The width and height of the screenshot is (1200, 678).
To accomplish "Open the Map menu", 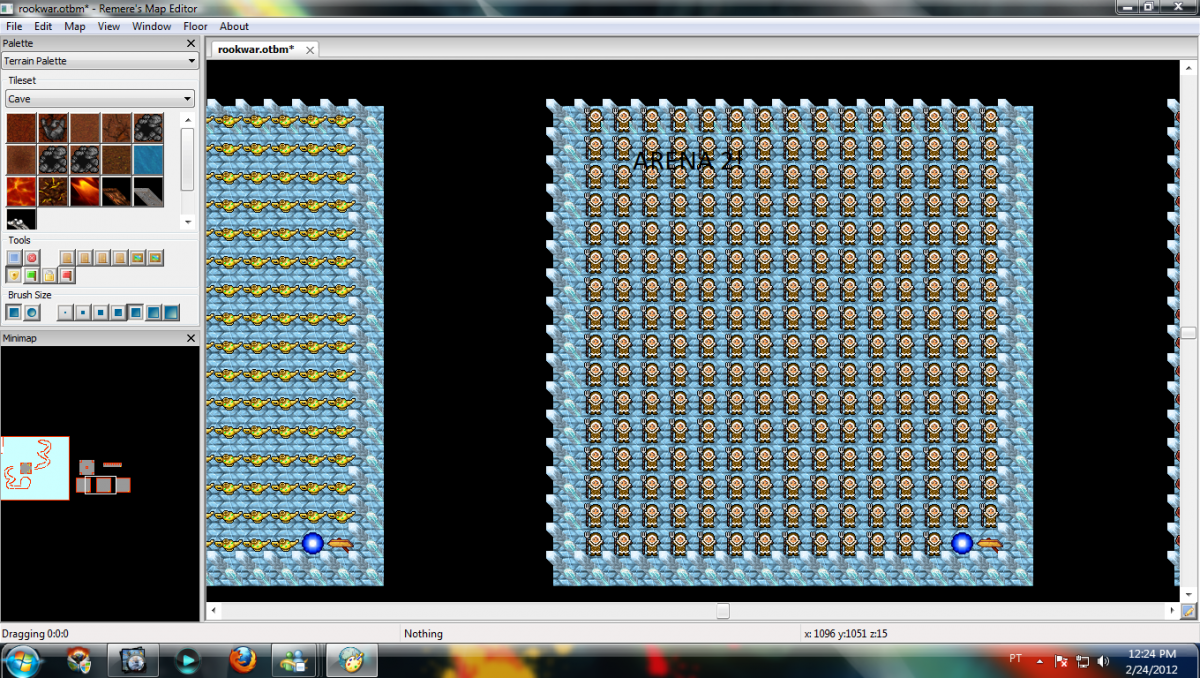I will click(x=75, y=26).
